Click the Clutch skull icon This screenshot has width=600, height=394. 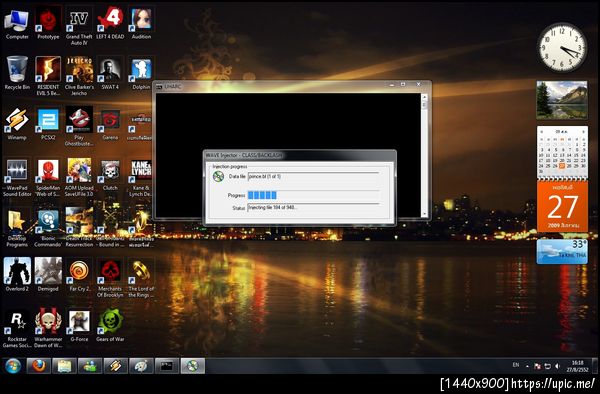click(110, 174)
